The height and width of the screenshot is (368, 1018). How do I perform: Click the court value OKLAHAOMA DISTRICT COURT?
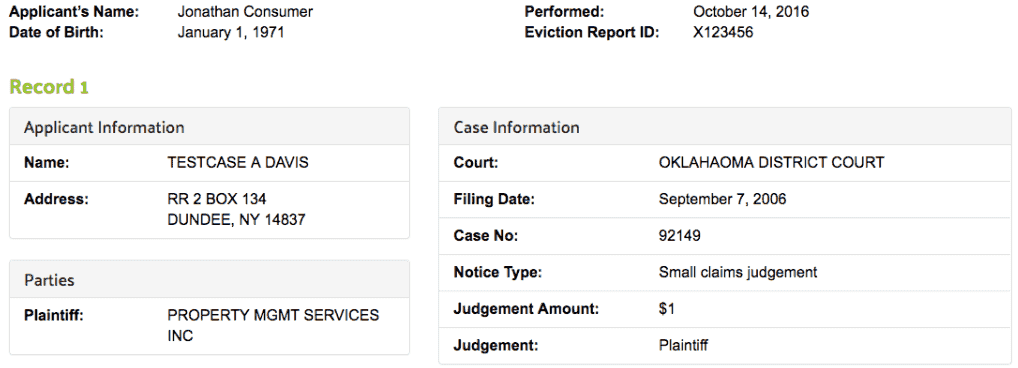point(771,162)
